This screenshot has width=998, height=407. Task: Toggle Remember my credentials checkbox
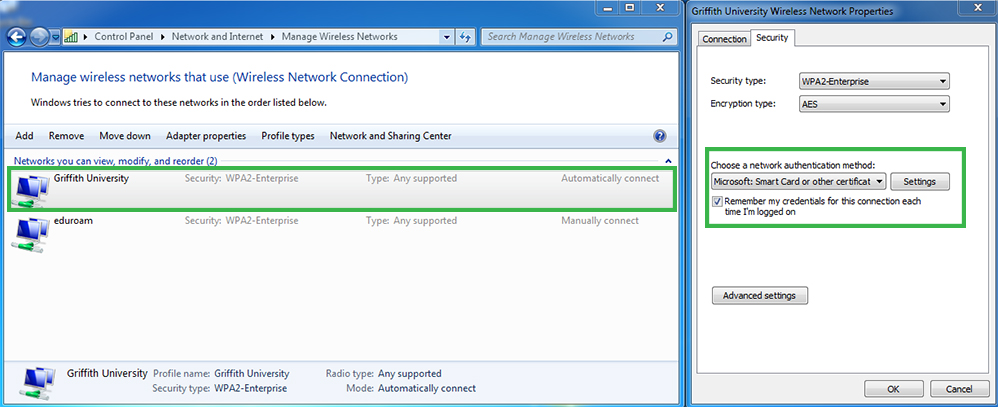pos(718,201)
